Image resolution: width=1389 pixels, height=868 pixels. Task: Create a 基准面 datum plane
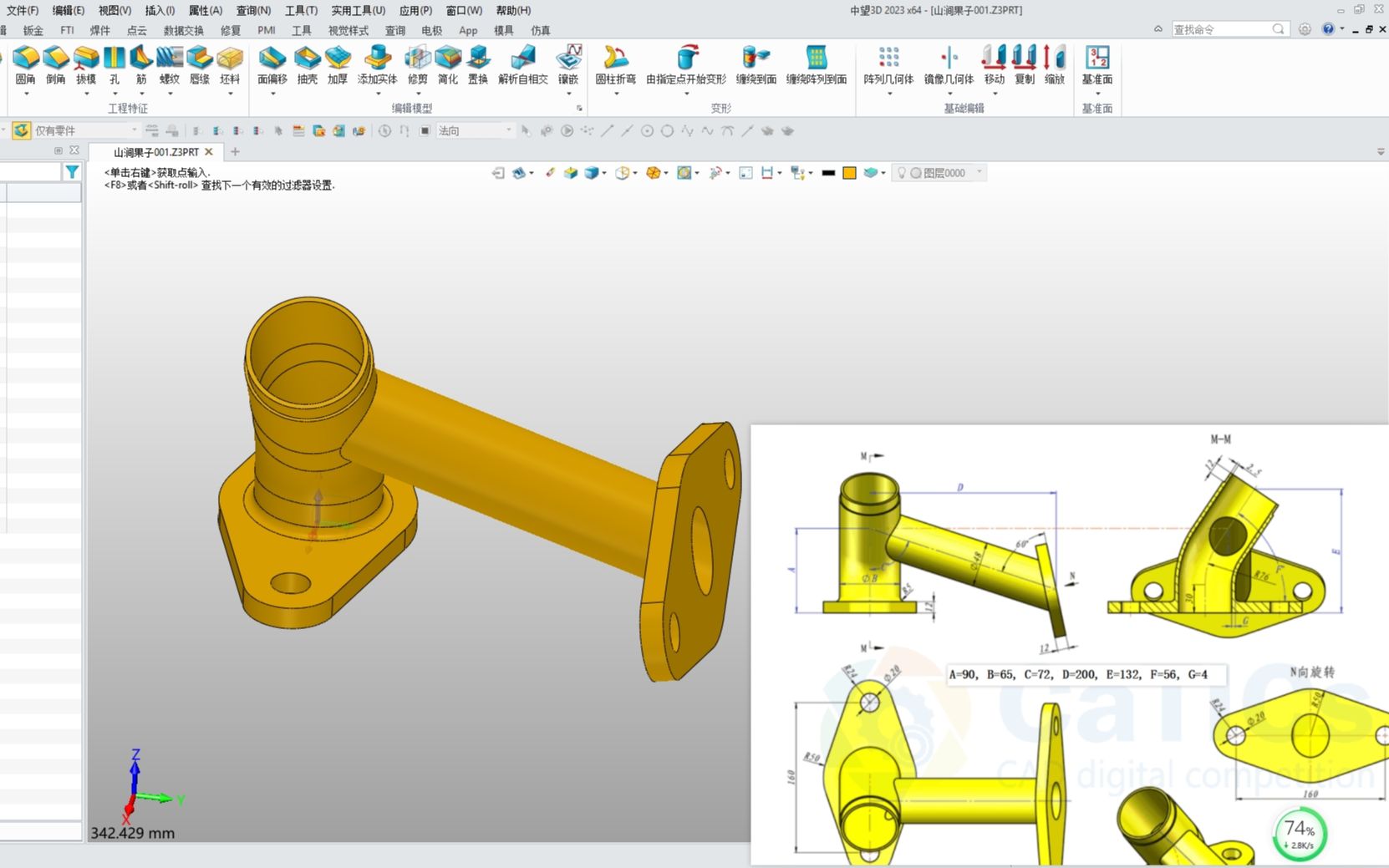pyautogui.click(x=1096, y=67)
